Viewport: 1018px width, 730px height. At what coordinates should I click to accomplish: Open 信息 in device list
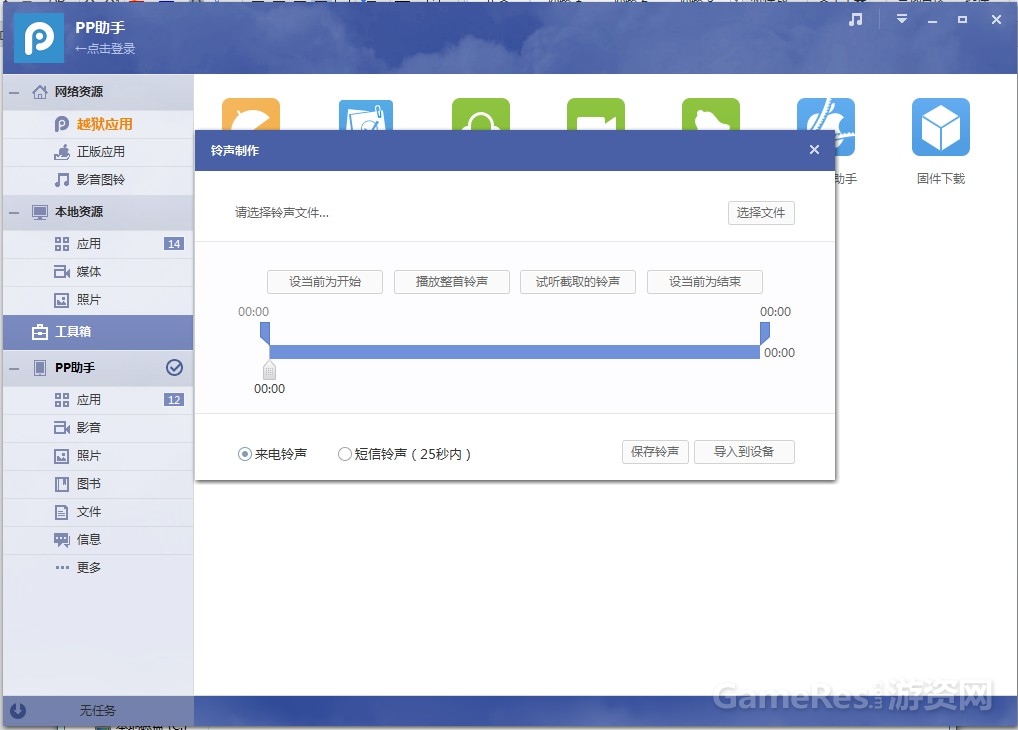point(98,540)
